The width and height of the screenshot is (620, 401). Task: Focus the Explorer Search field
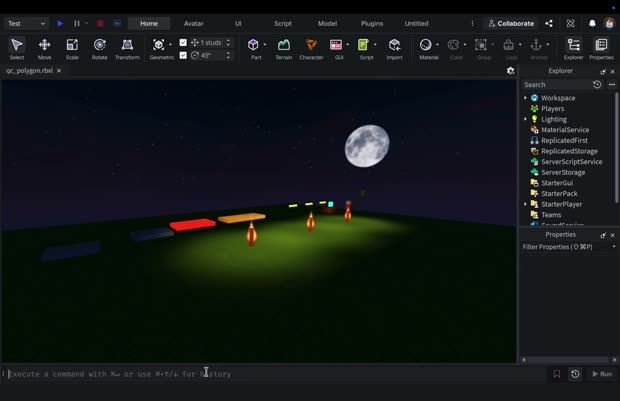pyautogui.click(x=557, y=84)
